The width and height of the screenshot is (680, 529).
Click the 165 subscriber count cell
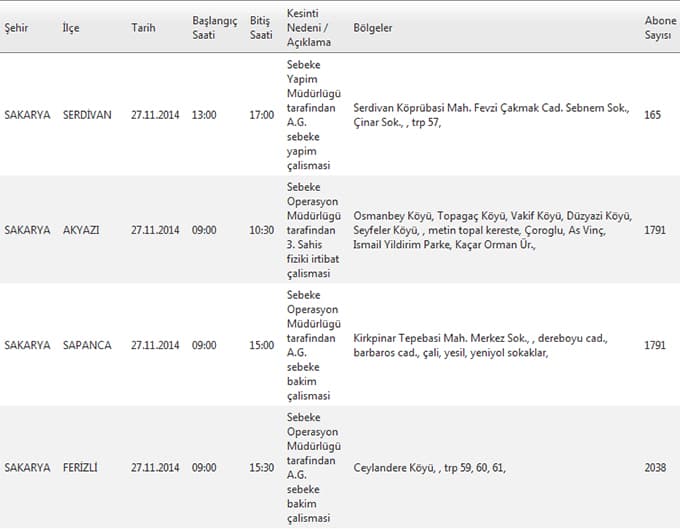652,115
